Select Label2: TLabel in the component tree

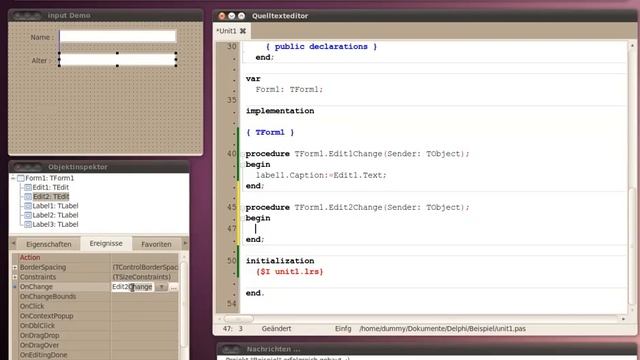click(x=55, y=215)
